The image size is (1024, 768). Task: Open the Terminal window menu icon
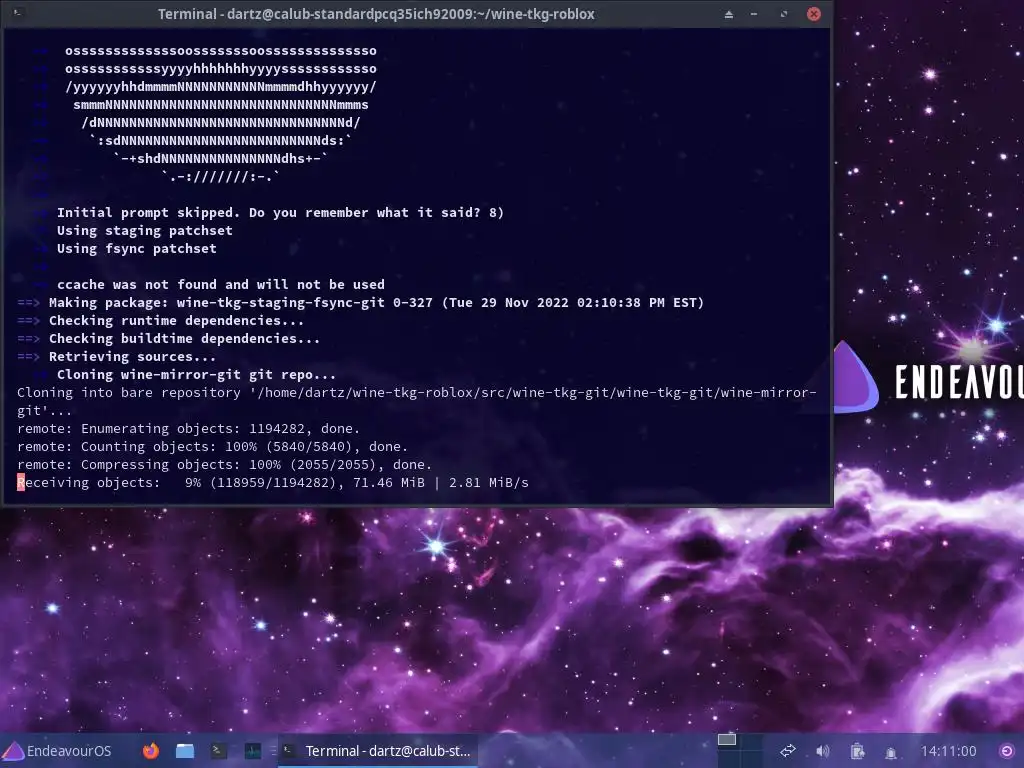[18, 13]
